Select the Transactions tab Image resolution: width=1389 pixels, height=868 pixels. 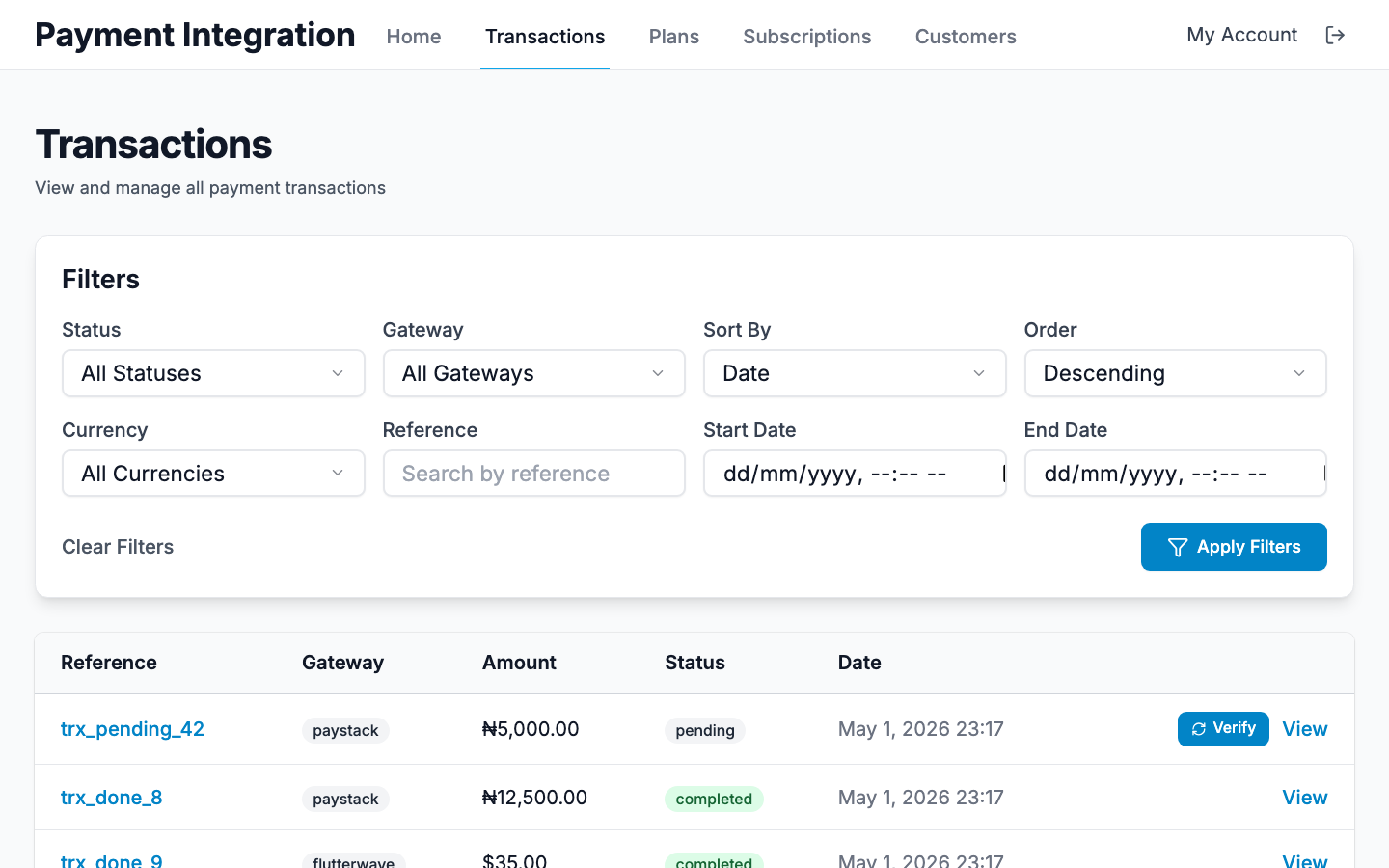pos(545,37)
